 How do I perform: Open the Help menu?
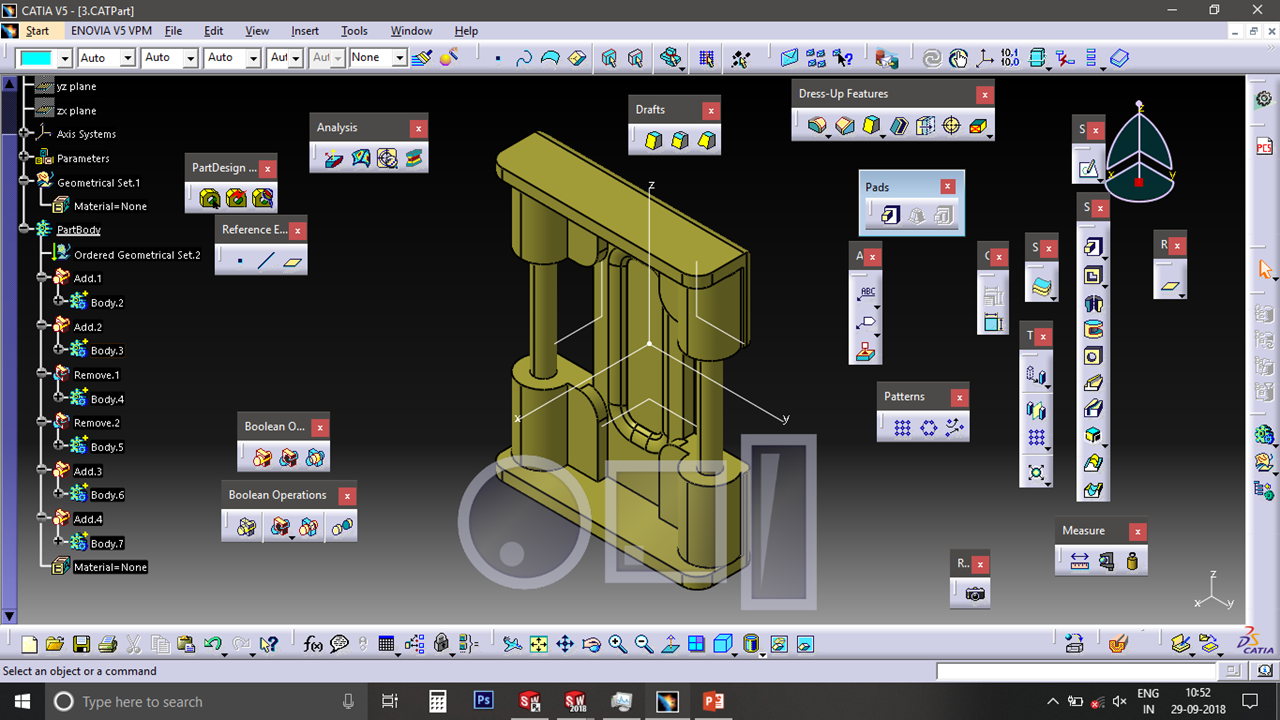pyautogui.click(x=466, y=31)
